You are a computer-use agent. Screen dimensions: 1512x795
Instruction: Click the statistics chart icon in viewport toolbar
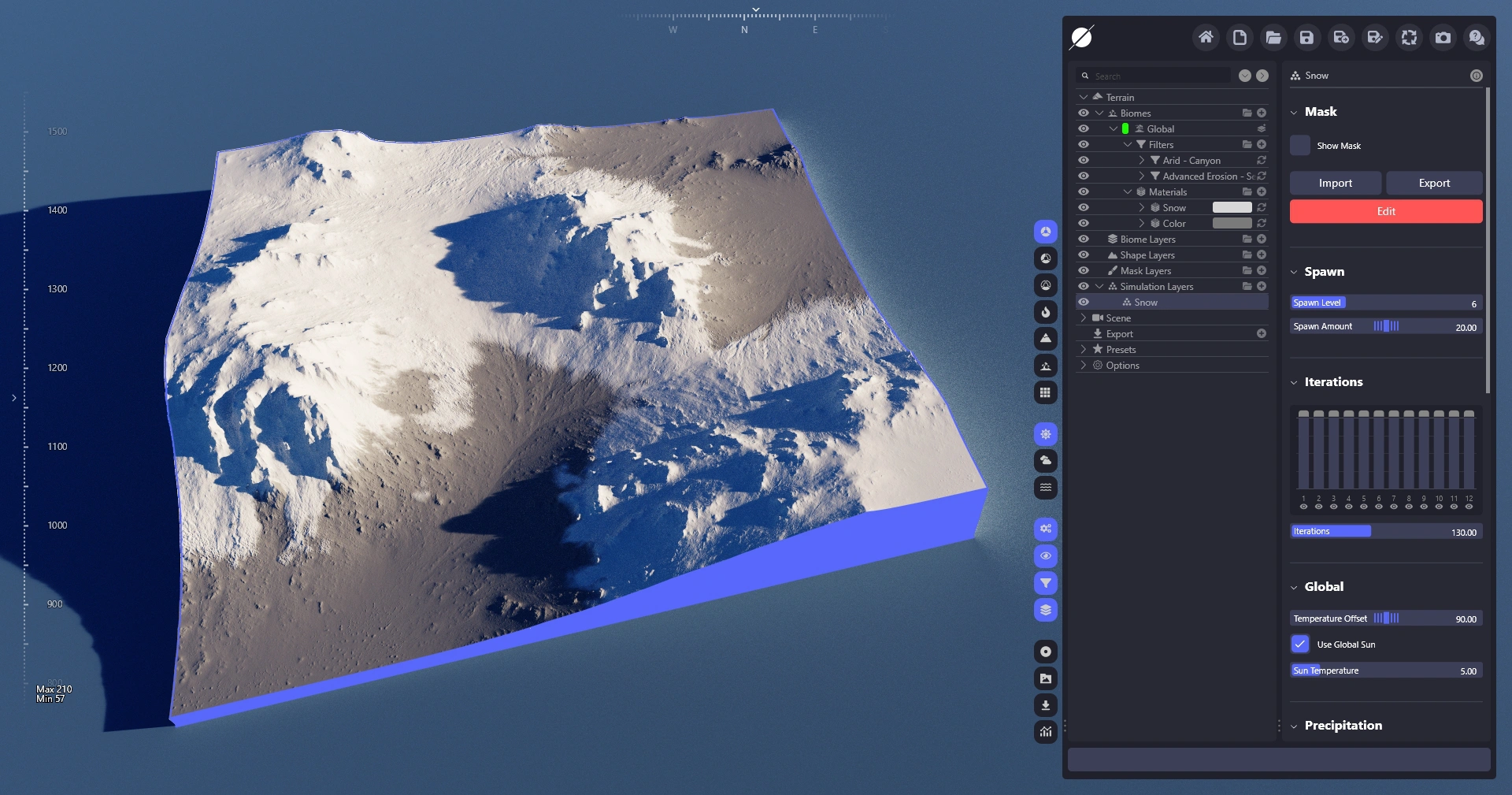point(1045,732)
